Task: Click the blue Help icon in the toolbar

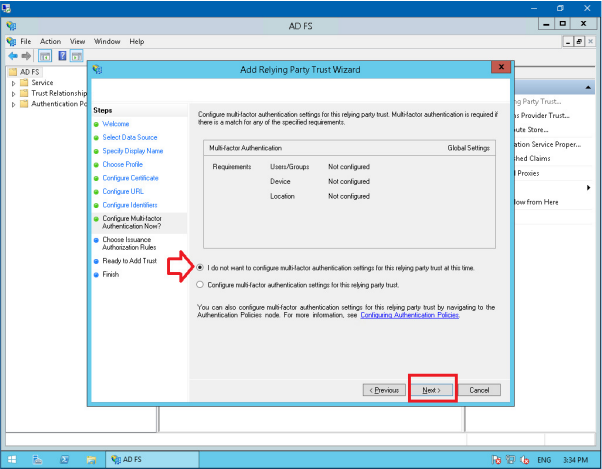Action: [x=62, y=56]
